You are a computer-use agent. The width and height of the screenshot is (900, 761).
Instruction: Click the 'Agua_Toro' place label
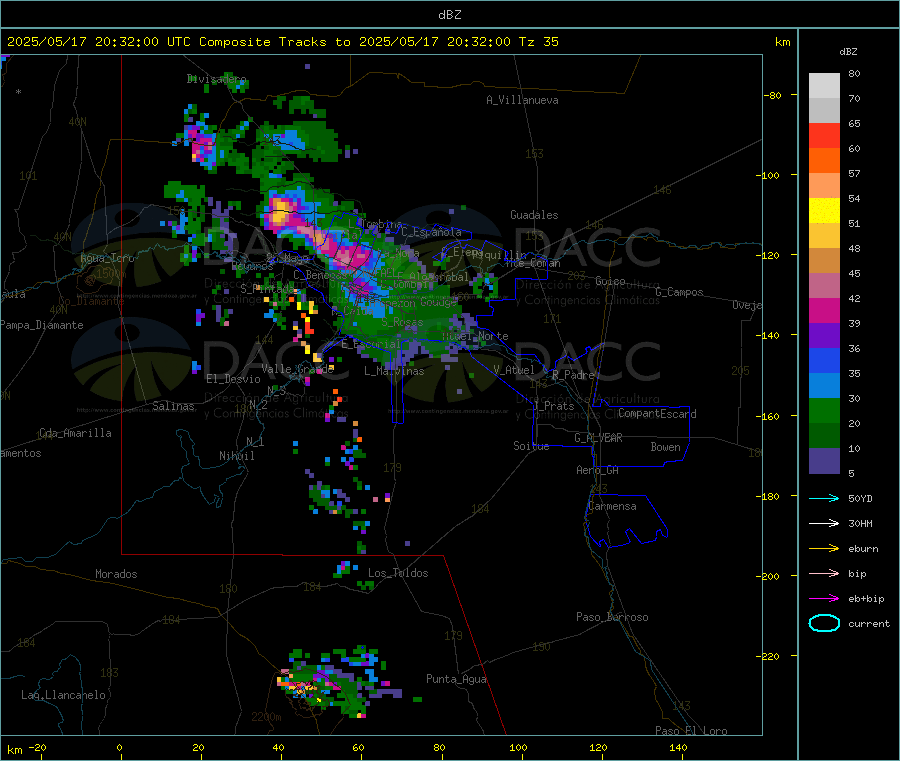107,258
